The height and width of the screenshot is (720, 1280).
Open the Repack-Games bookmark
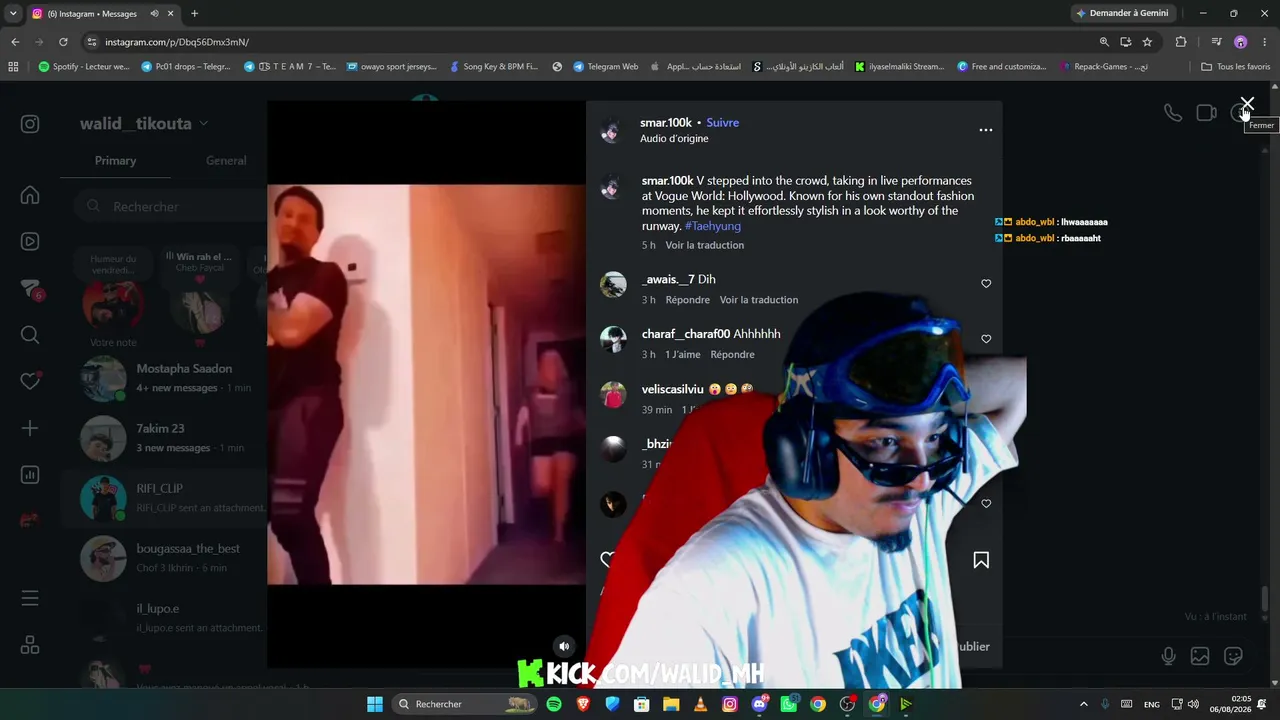1104,67
